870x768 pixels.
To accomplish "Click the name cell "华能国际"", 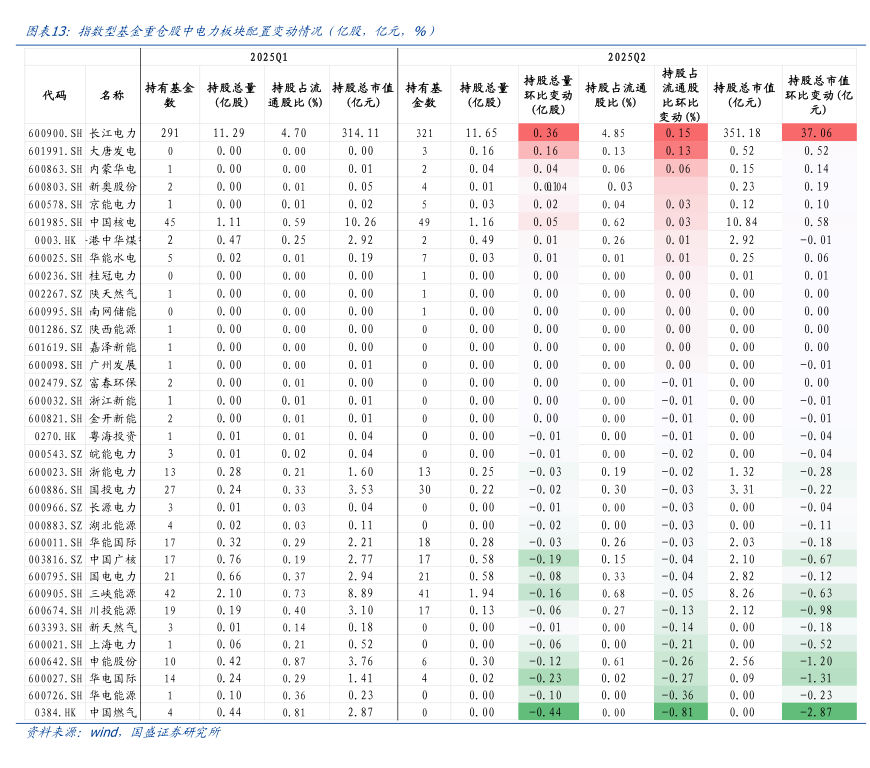I will click(x=113, y=542).
